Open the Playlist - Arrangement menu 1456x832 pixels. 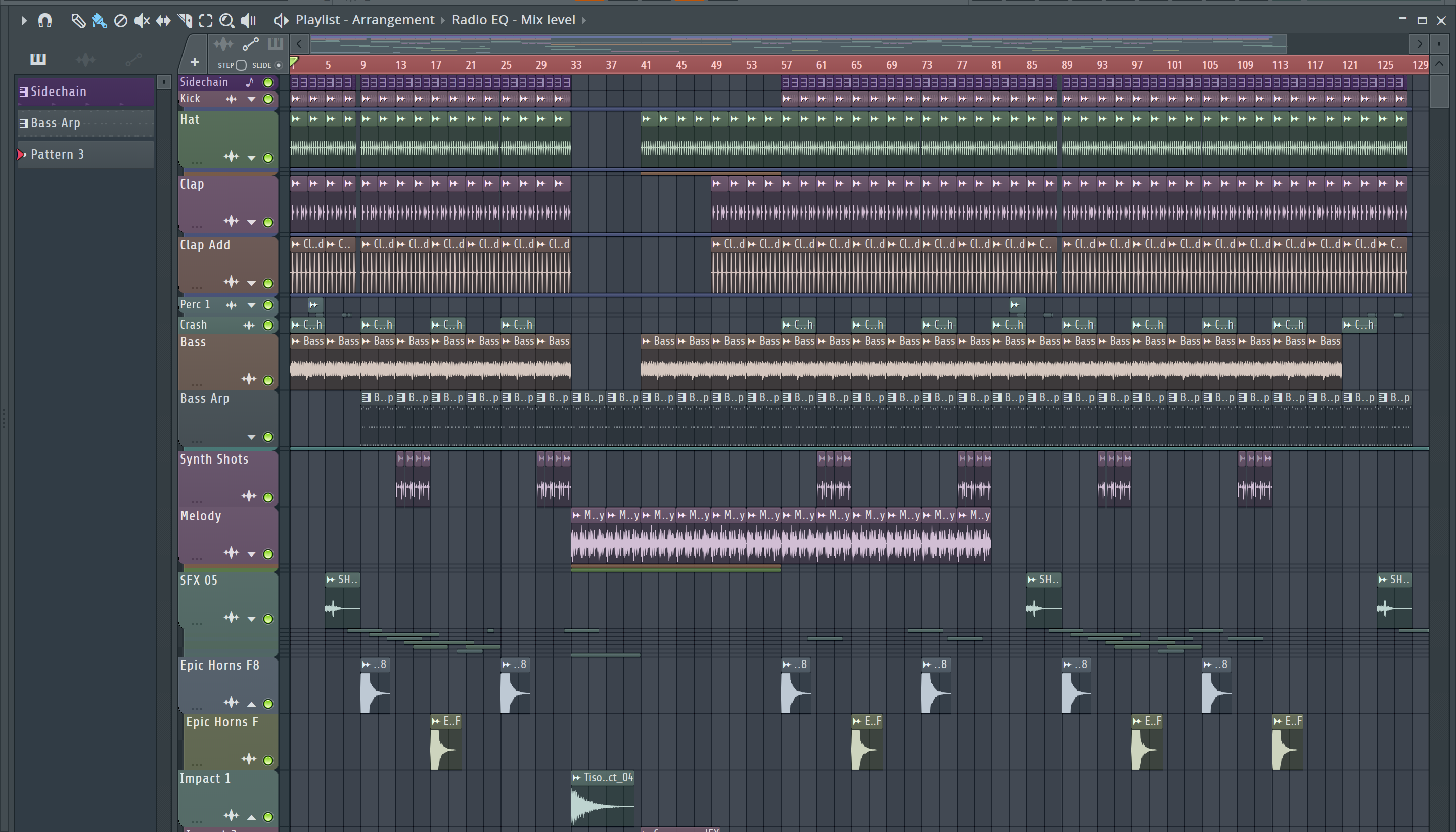(x=365, y=20)
